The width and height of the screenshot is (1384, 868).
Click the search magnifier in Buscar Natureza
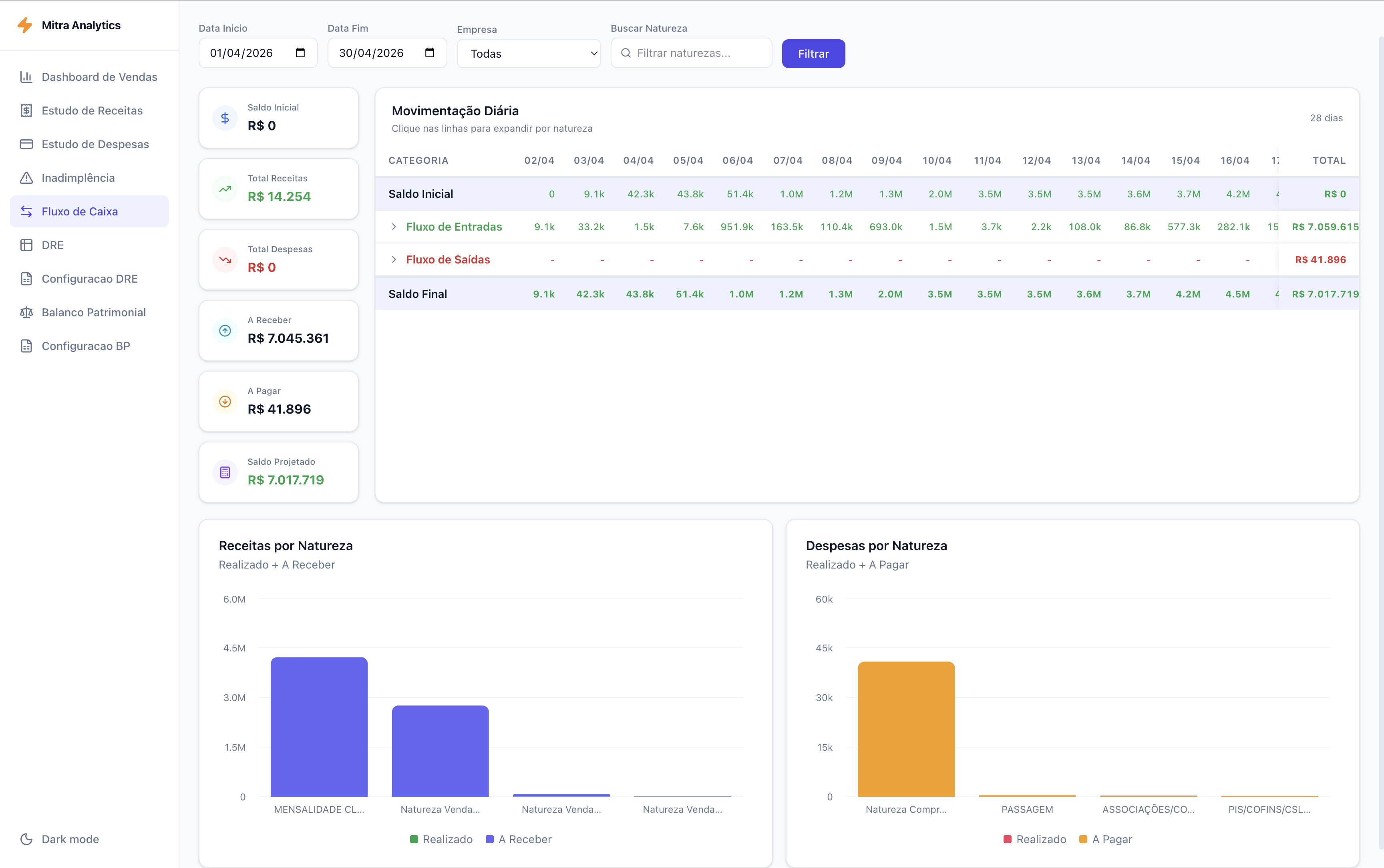627,53
